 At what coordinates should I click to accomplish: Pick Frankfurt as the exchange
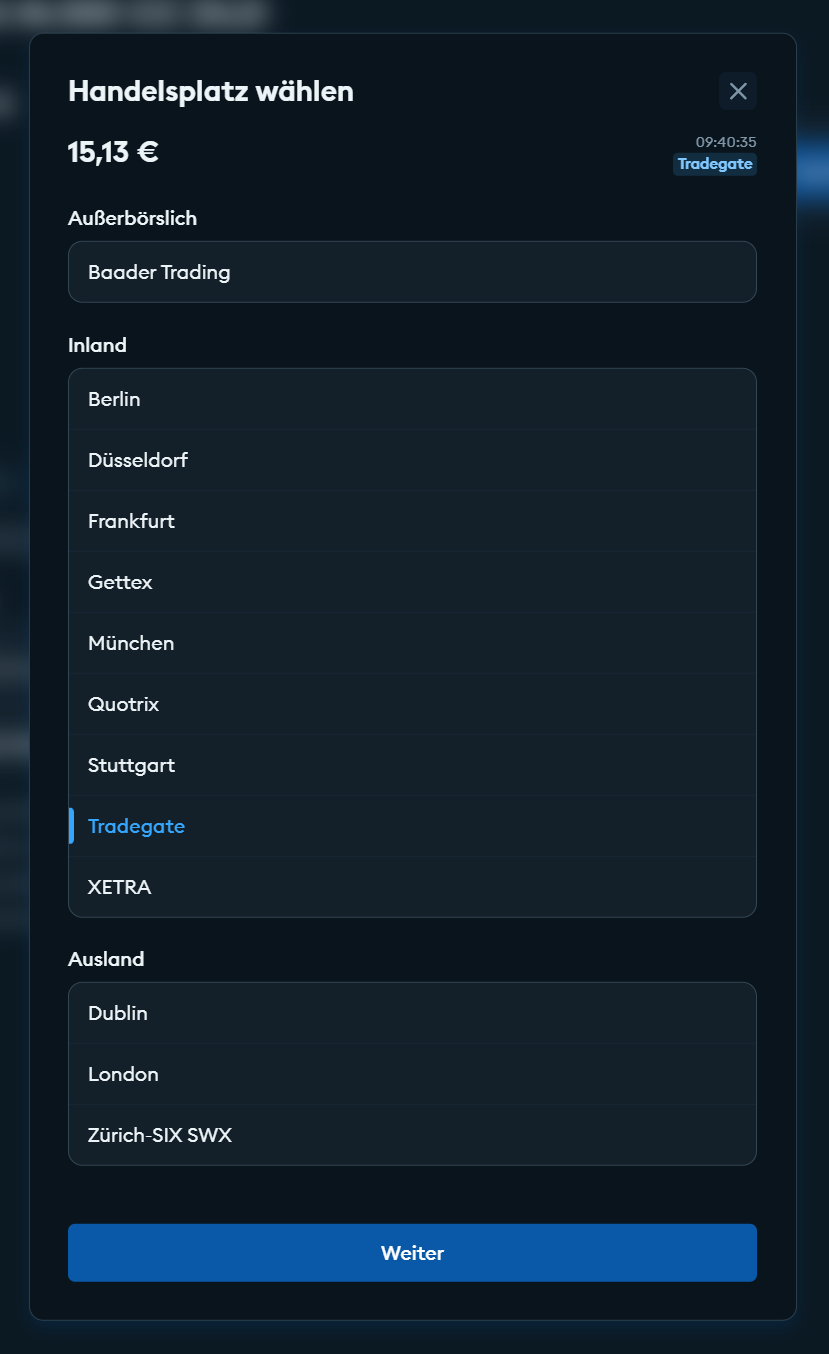click(412, 521)
